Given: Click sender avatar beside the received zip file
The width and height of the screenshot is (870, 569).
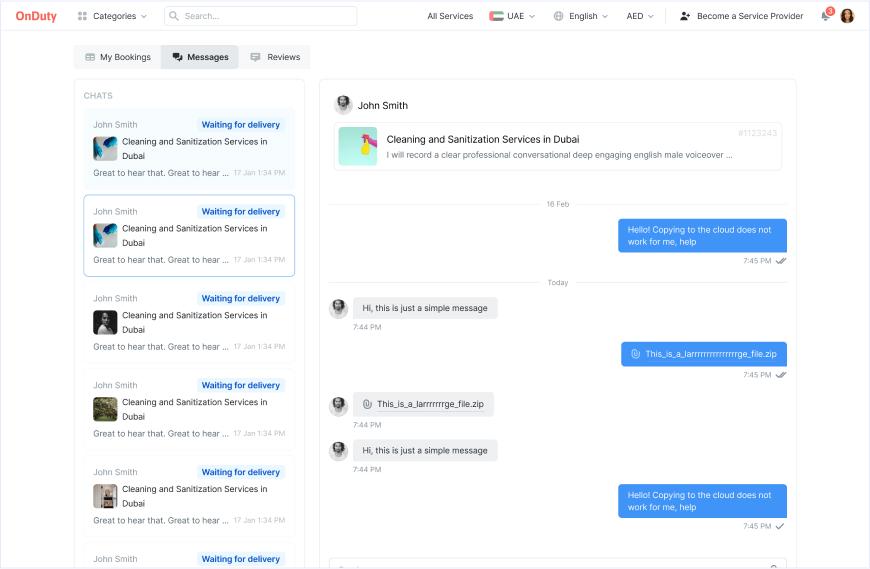Looking at the screenshot, I should (x=338, y=406).
